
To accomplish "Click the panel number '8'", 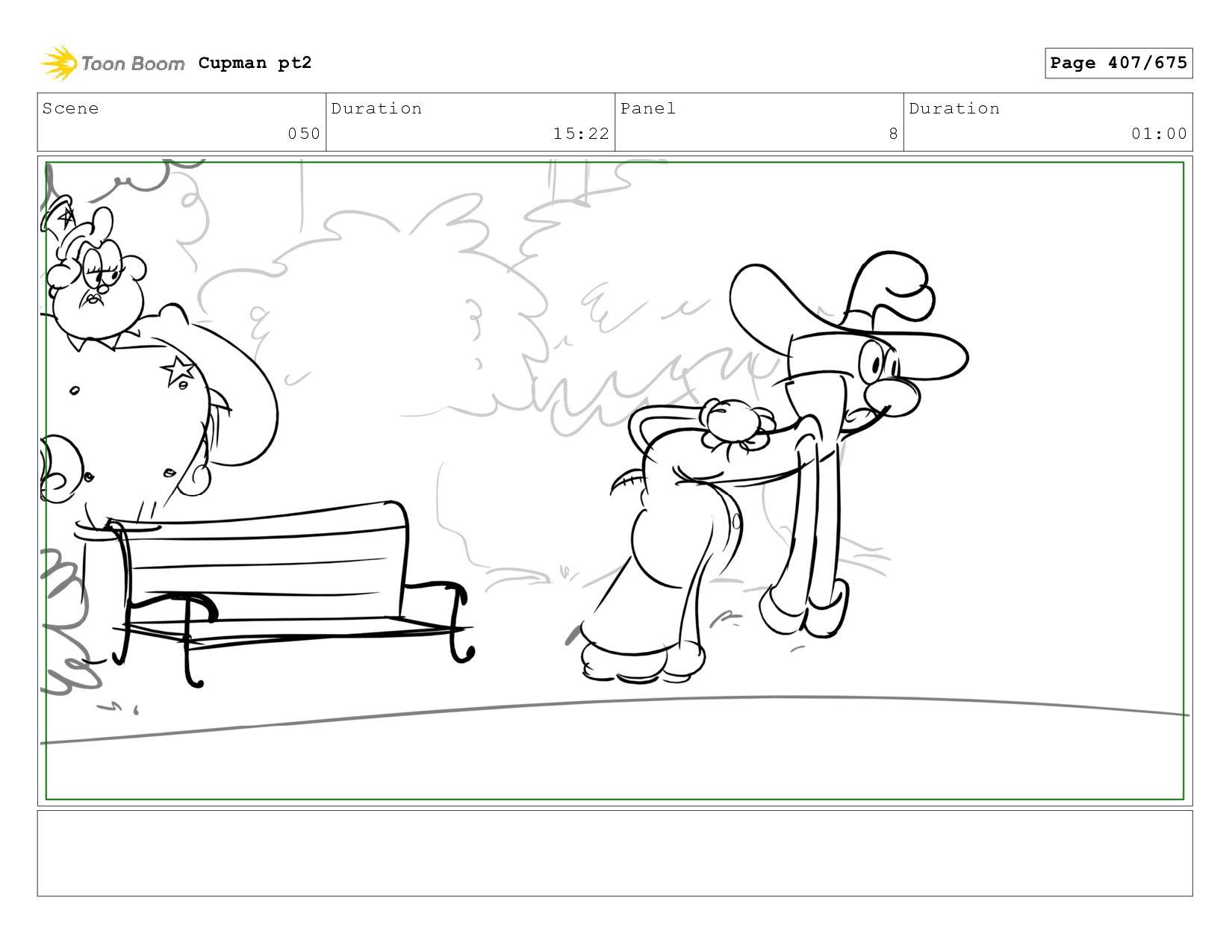I will 893,134.
